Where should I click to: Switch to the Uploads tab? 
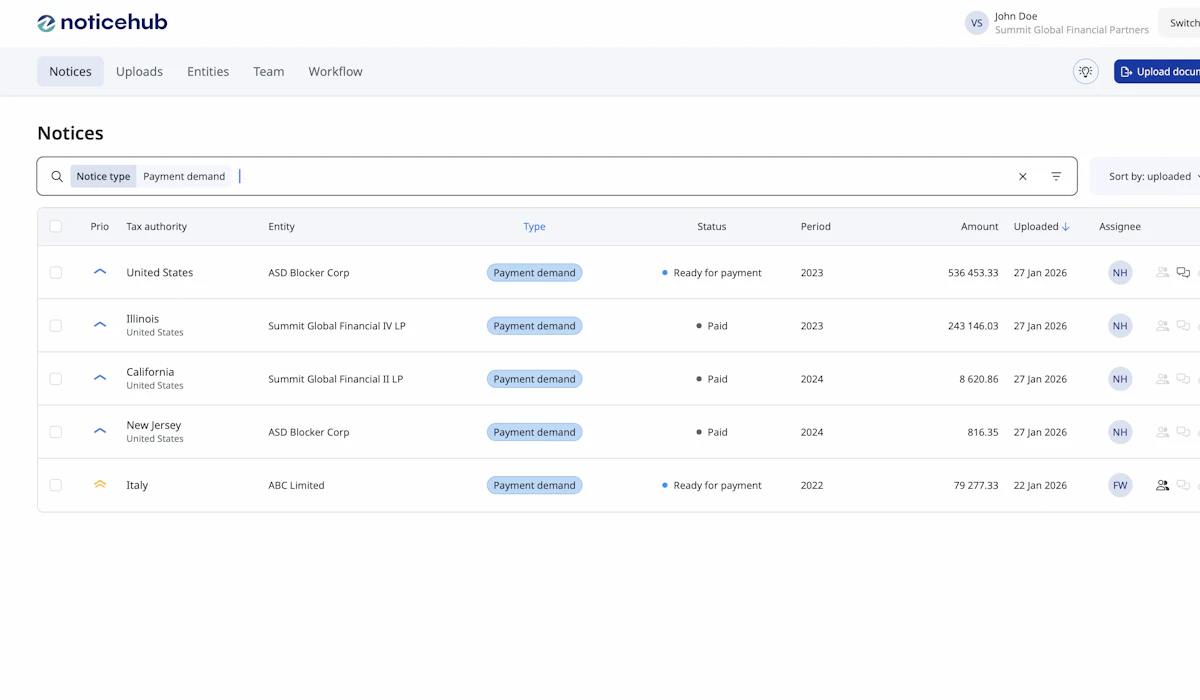point(139,72)
